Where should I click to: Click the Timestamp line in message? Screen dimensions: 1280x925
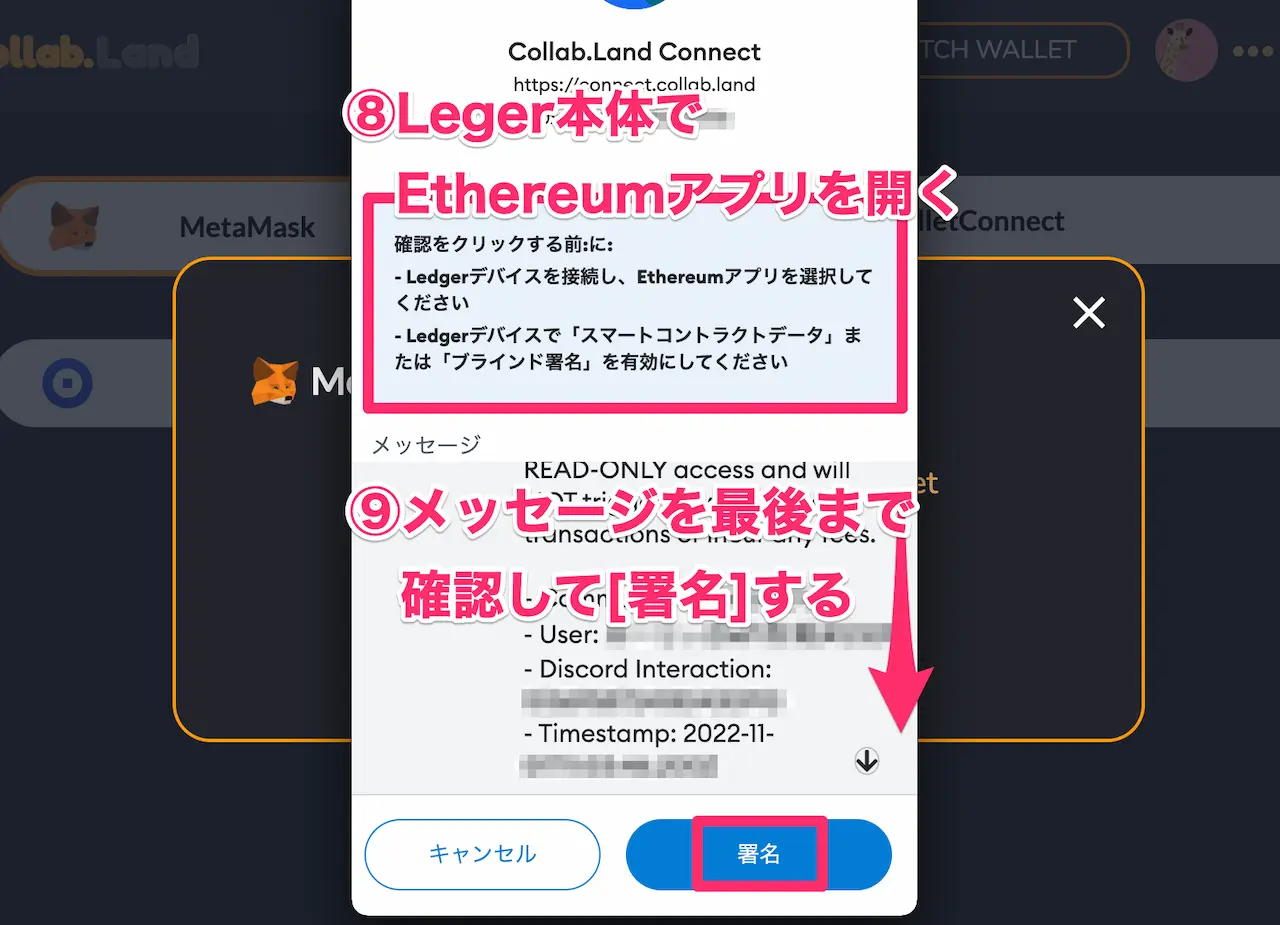pyautogui.click(x=651, y=734)
